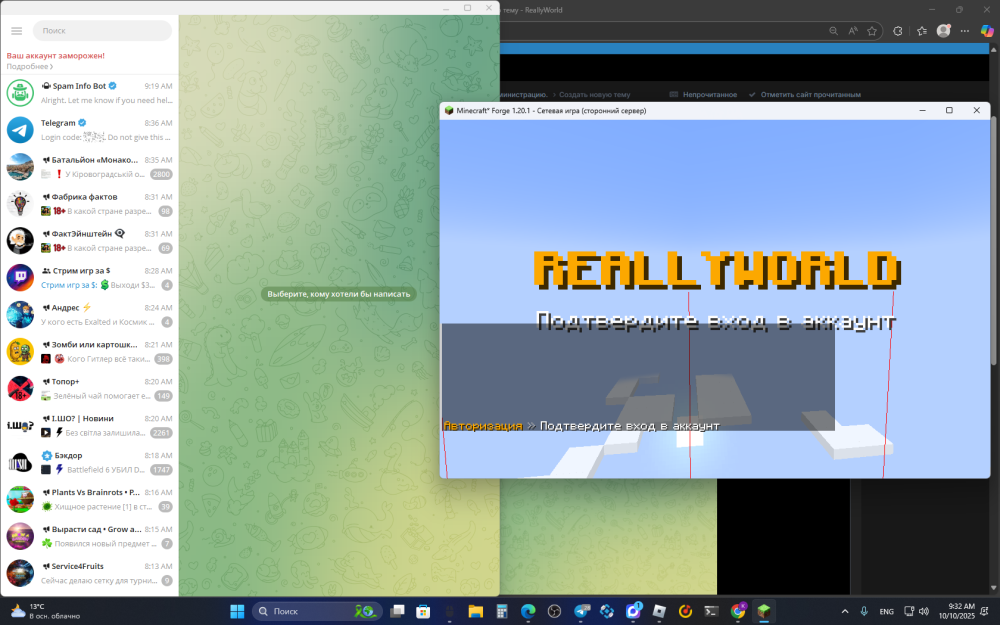Click the 2261 unread badge
This screenshot has width=1000, height=625.
click(x=161, y=433)
